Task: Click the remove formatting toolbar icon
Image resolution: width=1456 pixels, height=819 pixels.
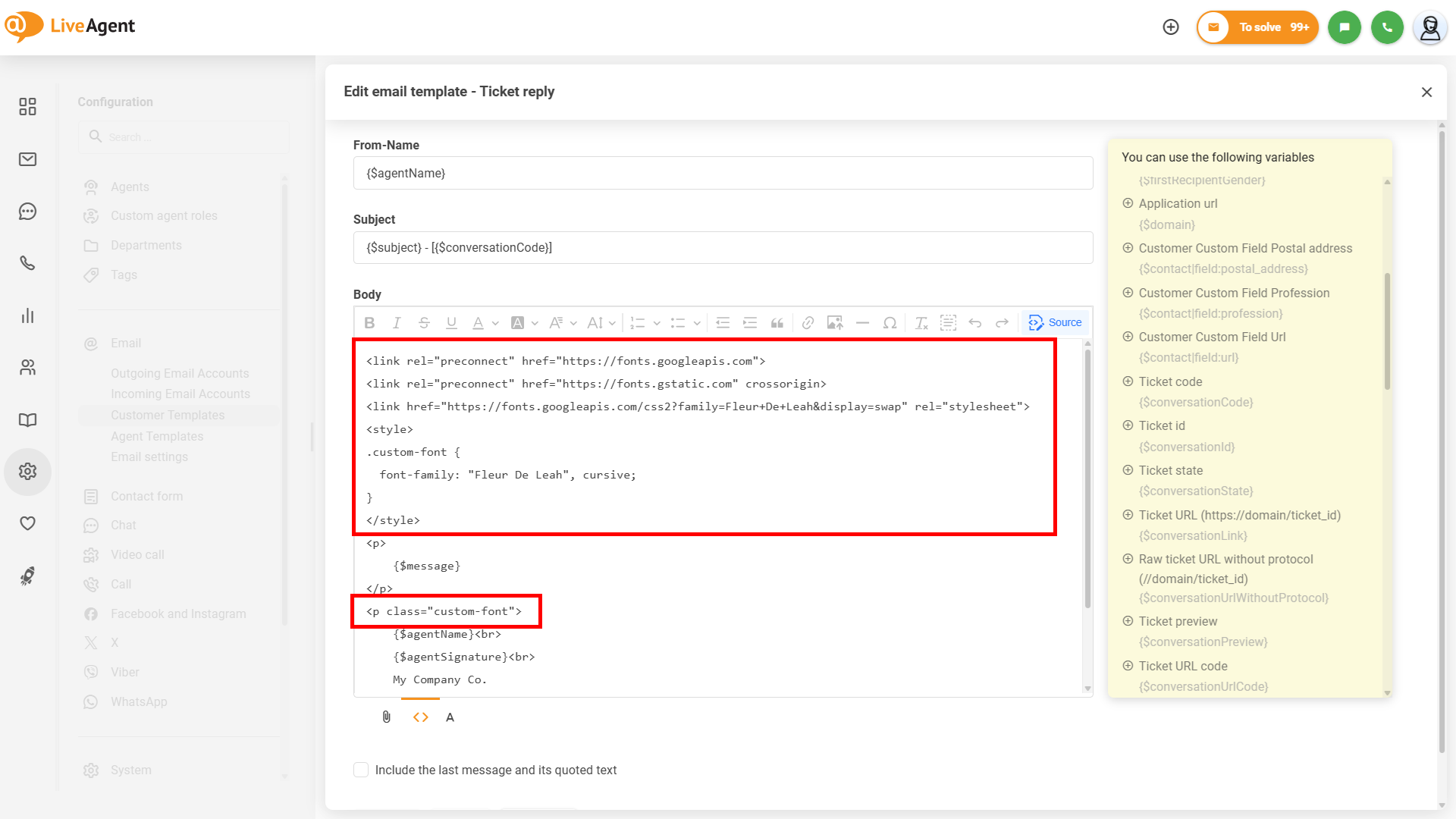Action: 921,323
